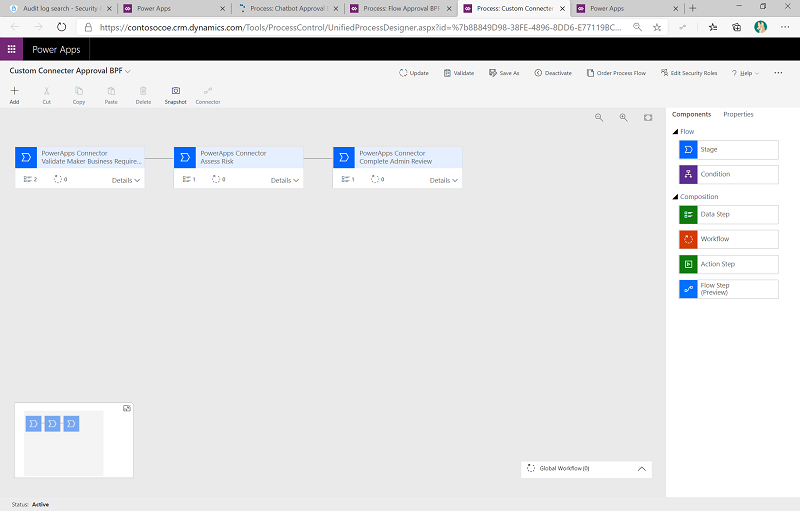Click the Delete trash icon

pyautogui.click(x=143, y=95)
